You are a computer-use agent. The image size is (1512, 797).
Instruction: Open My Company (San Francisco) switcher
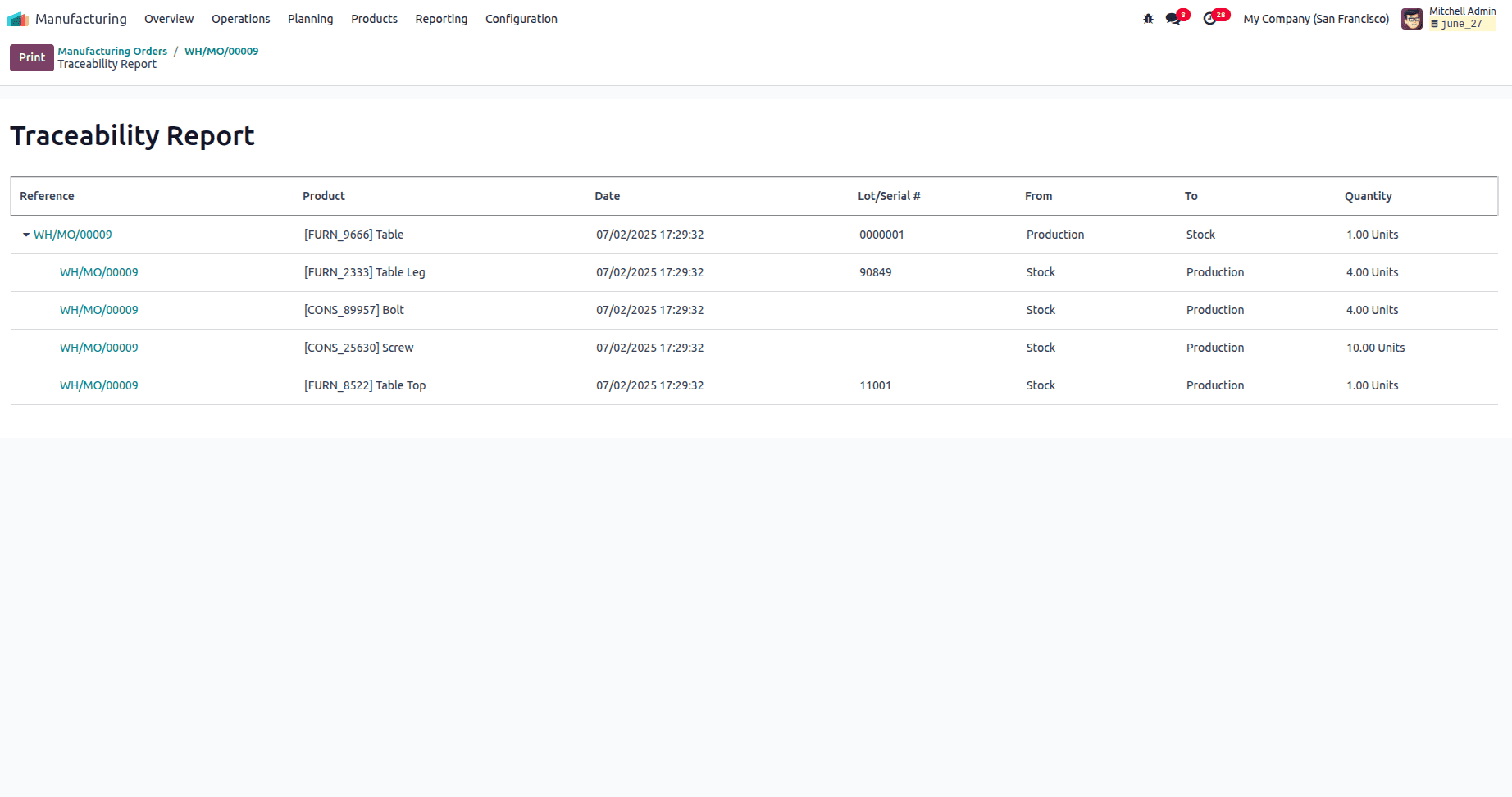pos(1316,19)
